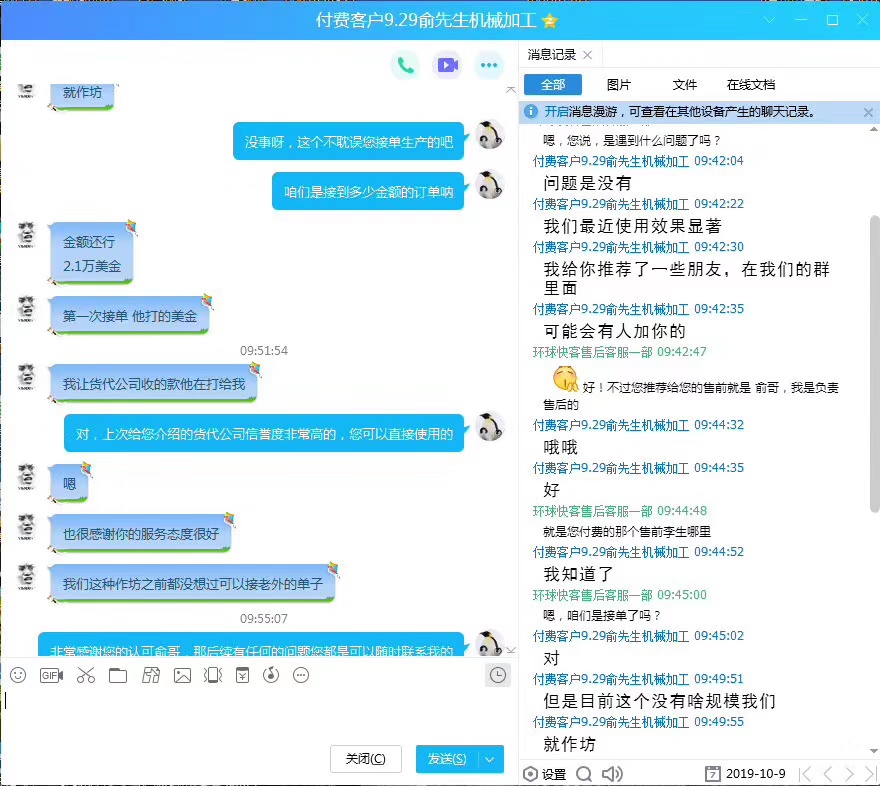Switch to the 图片 tab
The image size is (880, 786).
(x=619, y=85)
